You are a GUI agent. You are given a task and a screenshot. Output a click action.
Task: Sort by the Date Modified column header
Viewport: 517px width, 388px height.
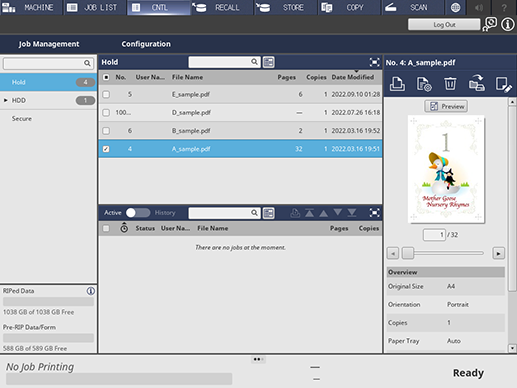[x=352, y=77]
